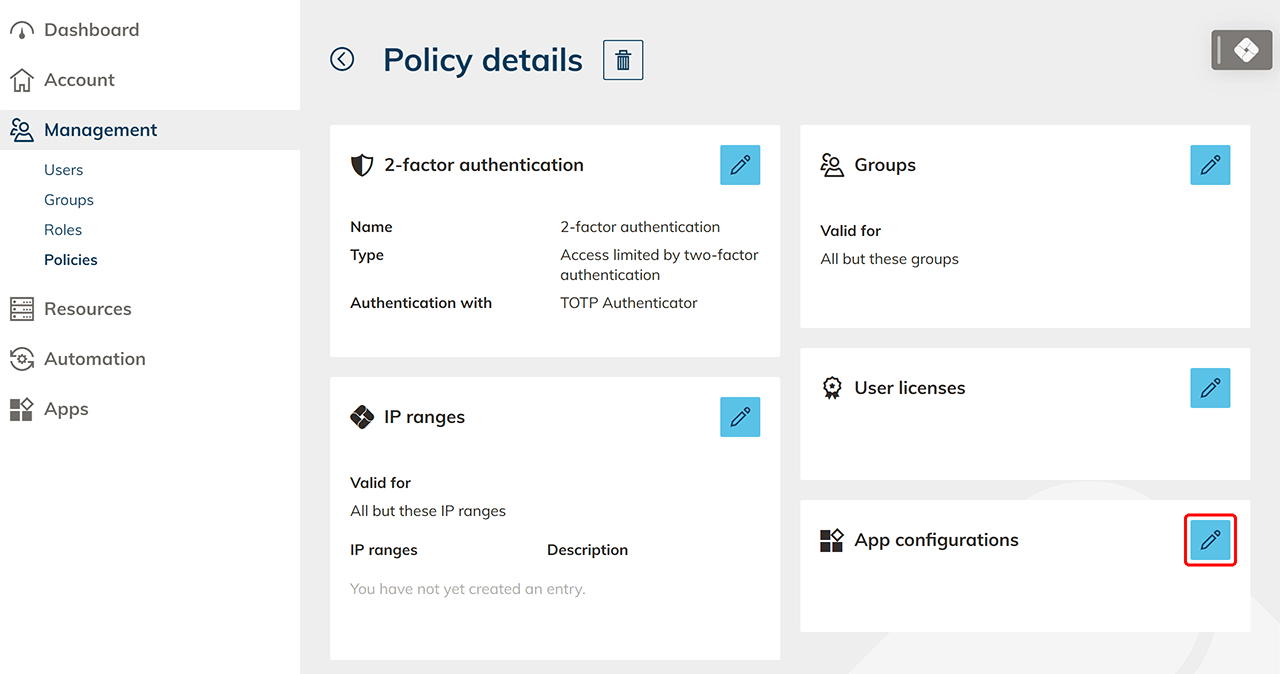Go to the Account section
Viewport: 1280px width, 674px height.
(79, 80)
